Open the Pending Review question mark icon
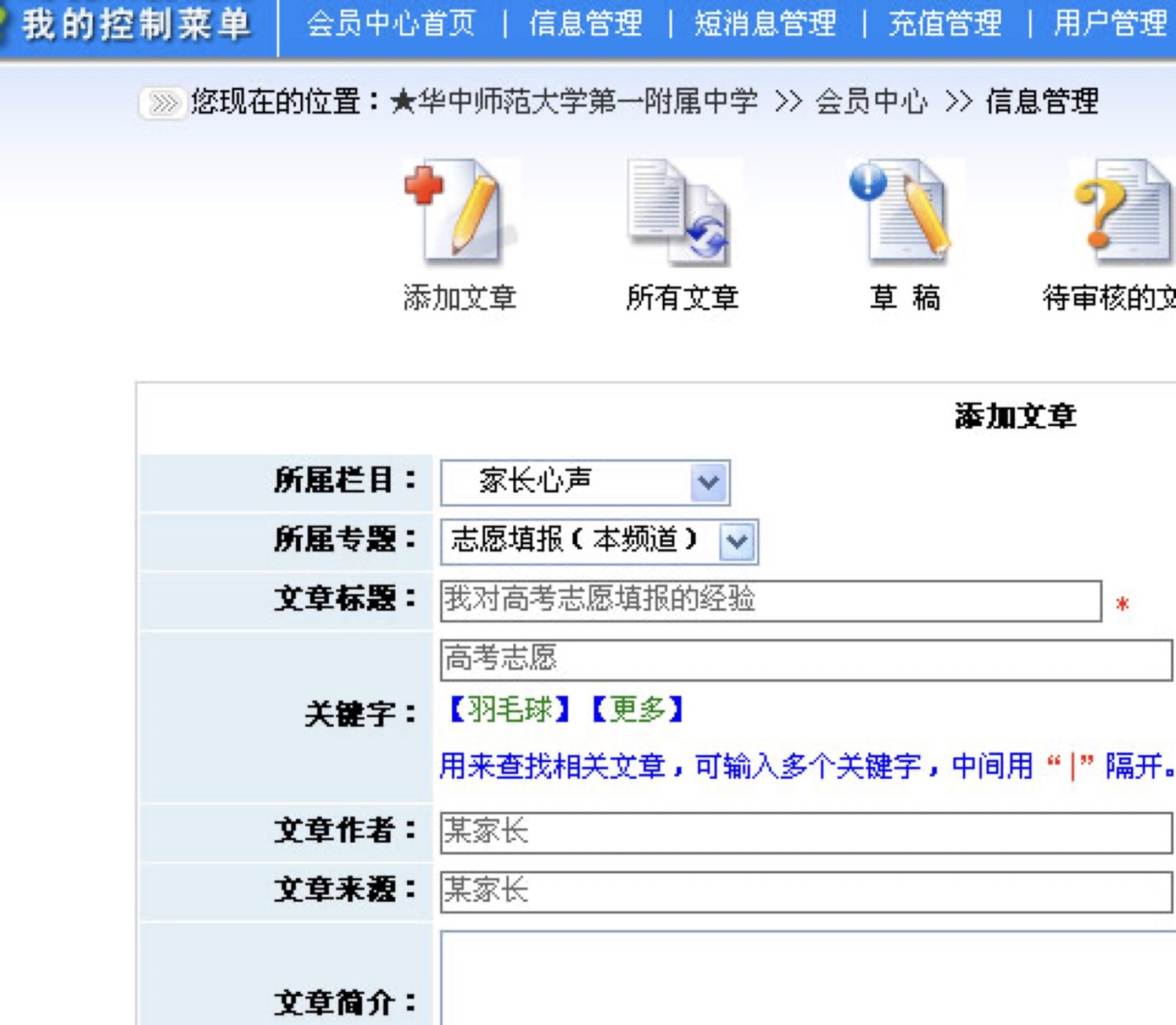1176x1025 pixels. pyautogui.click(x=1121, y=212)
